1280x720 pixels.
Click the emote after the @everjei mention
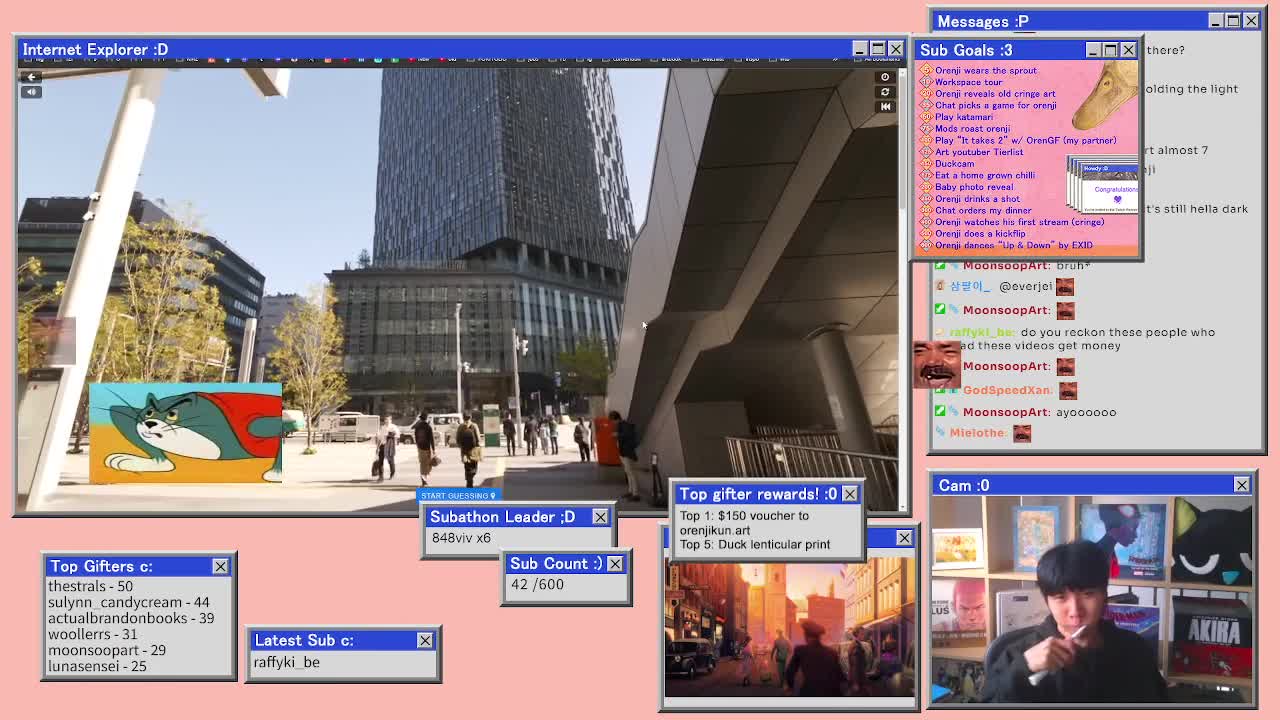tap(1064, 287)
